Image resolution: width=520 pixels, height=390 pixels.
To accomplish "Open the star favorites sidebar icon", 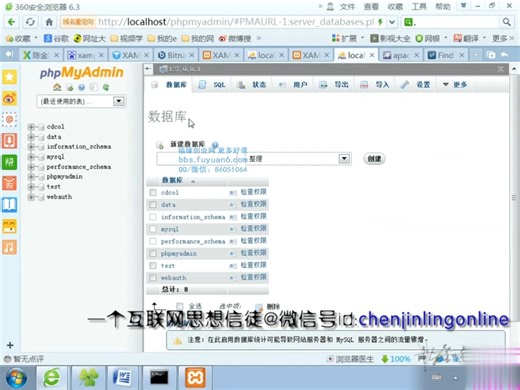I will click(x=9, y=77).
